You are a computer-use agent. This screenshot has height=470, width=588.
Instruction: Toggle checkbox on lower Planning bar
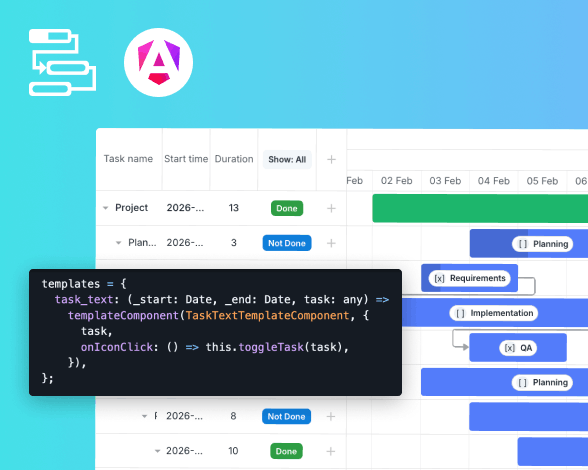point(522,383)
